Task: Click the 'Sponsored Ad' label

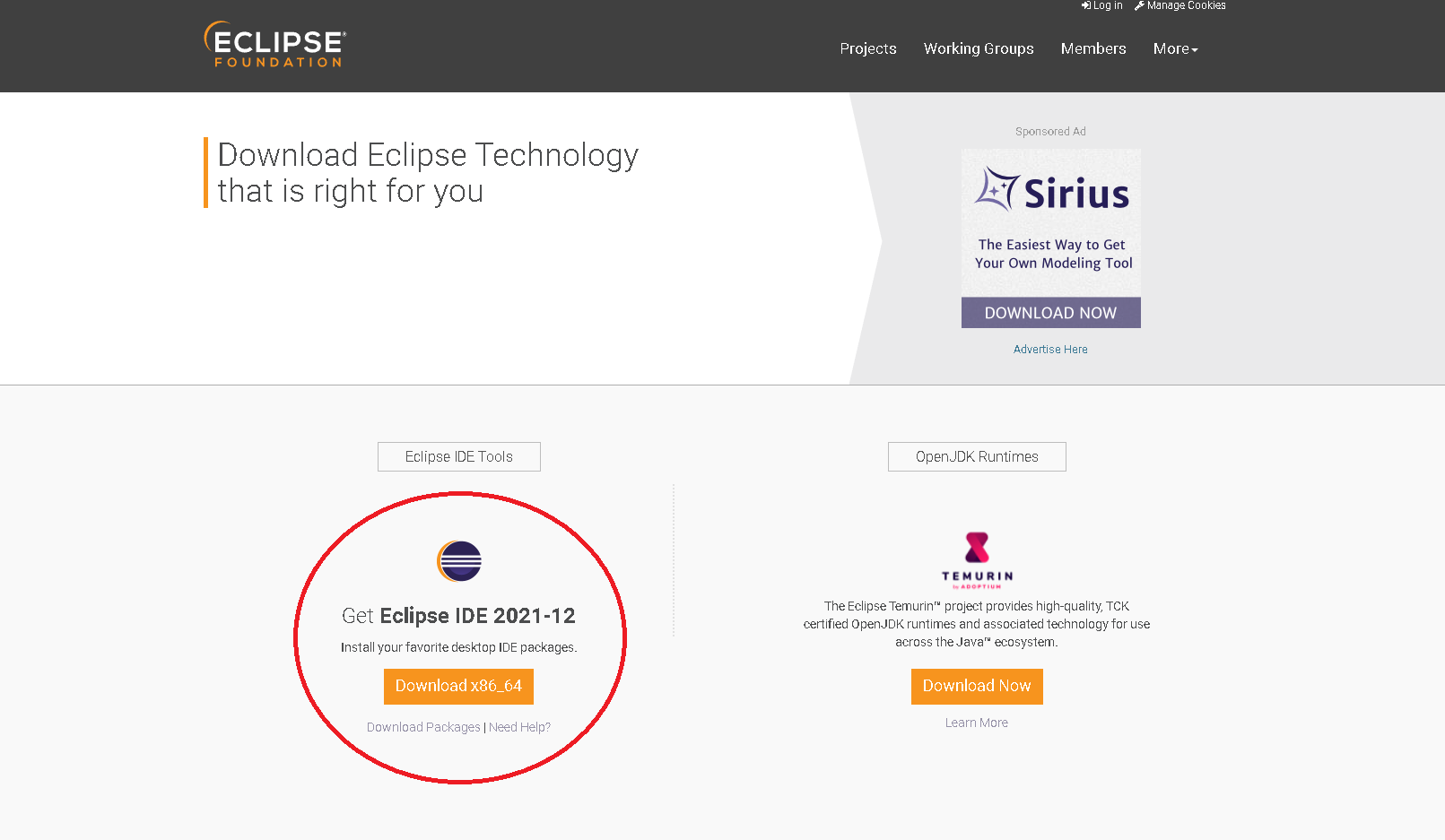Action: click(x=1050, y=132)
